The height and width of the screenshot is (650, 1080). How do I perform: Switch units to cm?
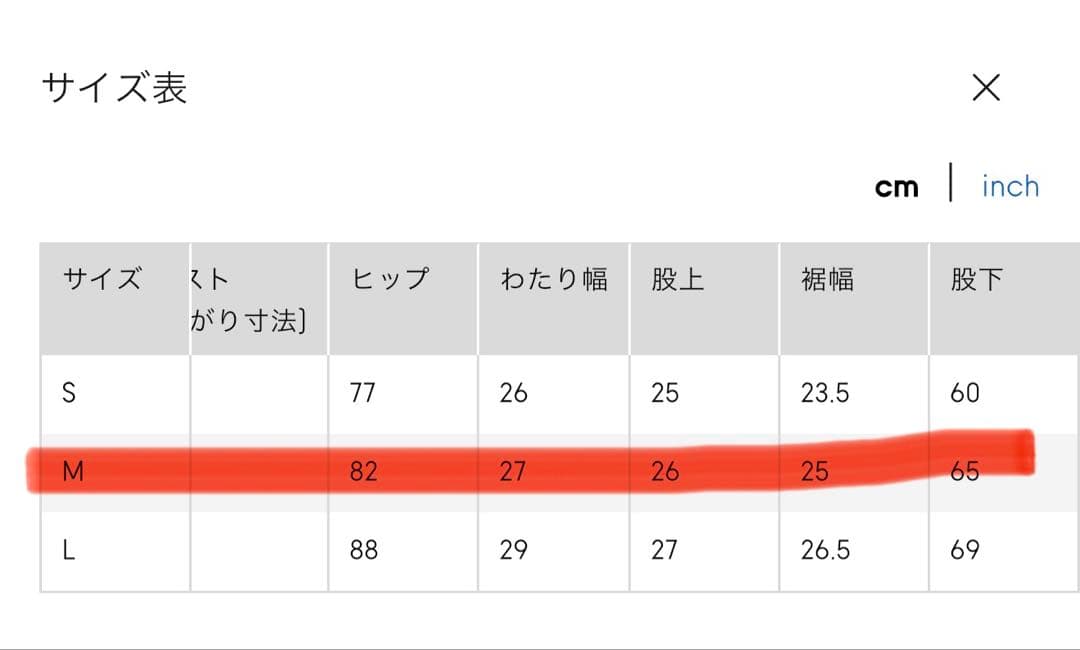[x=896, y=187]
